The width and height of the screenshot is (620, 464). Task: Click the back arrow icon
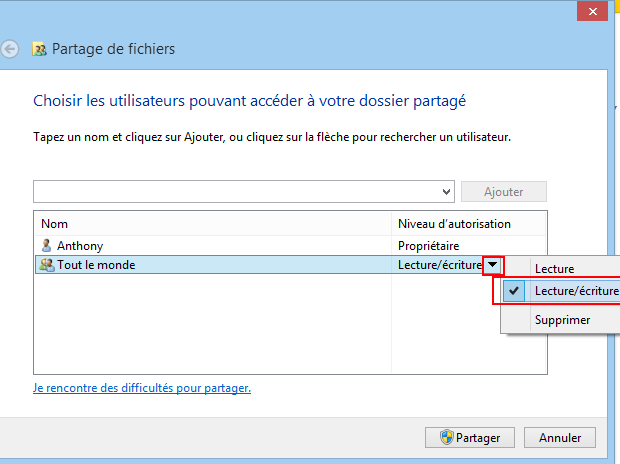point(9,49)
